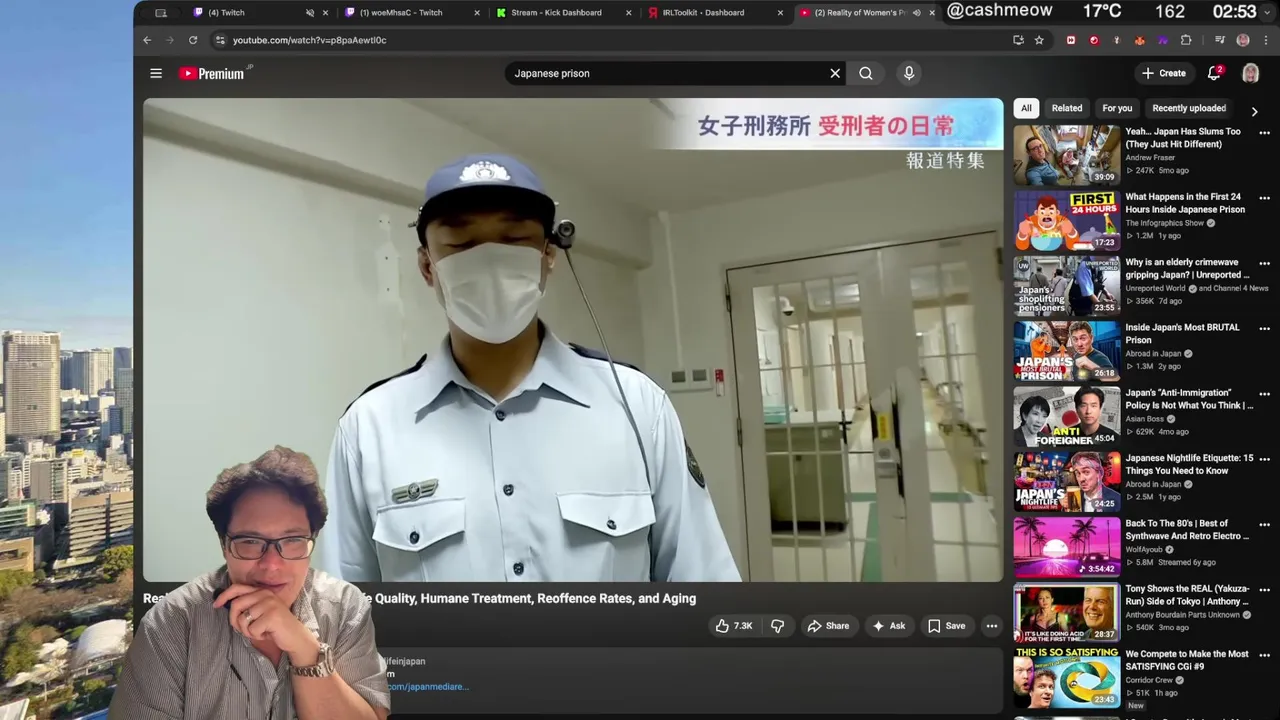Open the browser extensions puzzle icon

(1186, 40)
